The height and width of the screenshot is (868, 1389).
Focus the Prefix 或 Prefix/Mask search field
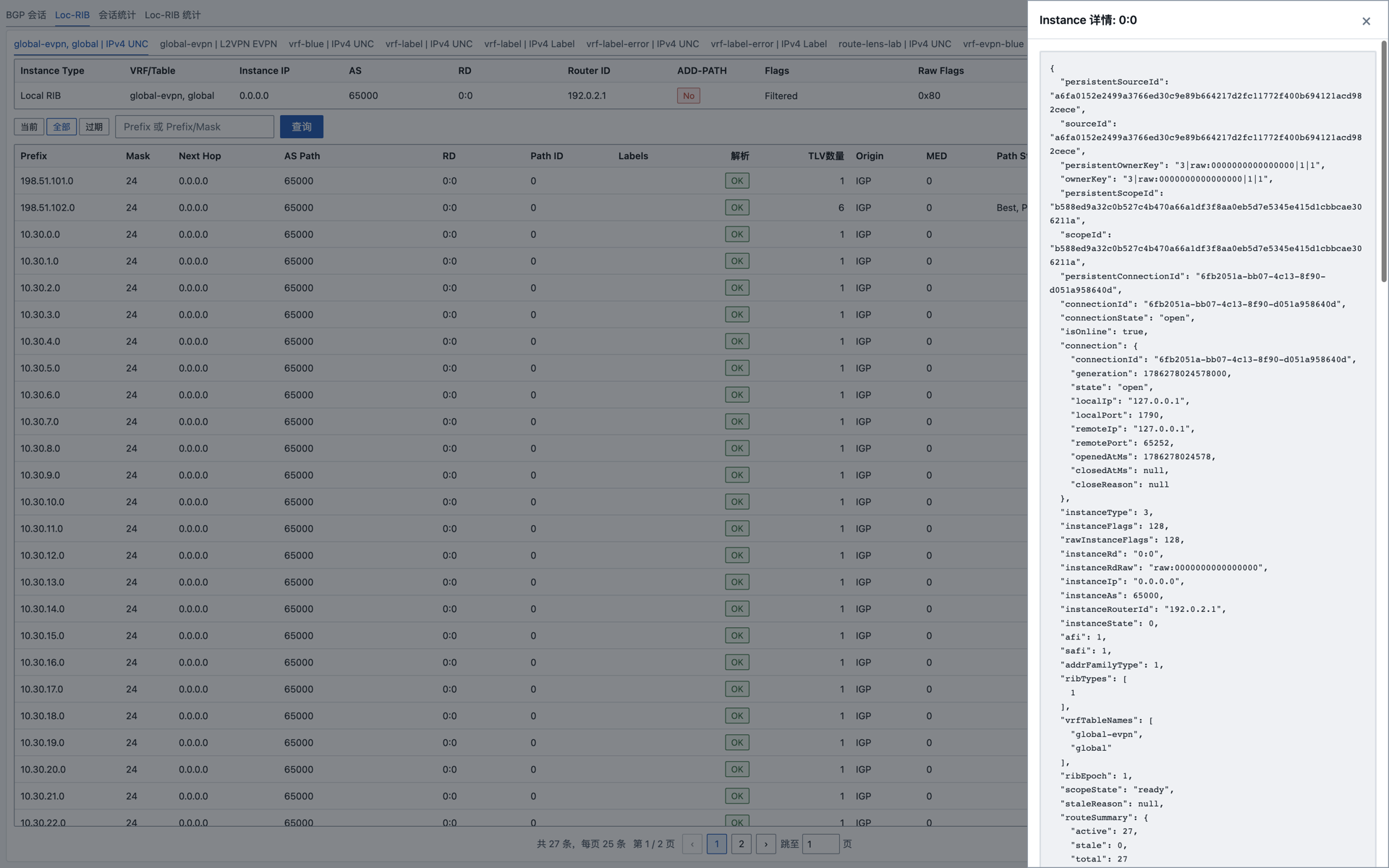point(195,127)
